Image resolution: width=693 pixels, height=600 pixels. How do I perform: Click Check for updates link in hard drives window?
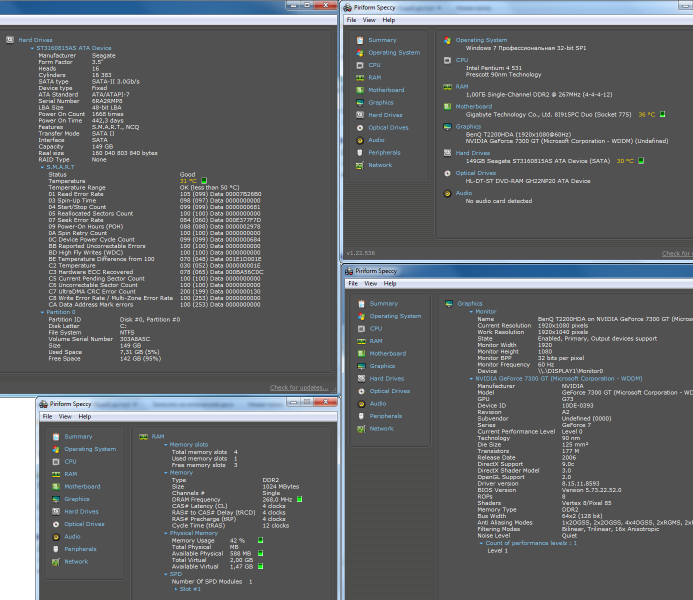[x=299, y=387]
